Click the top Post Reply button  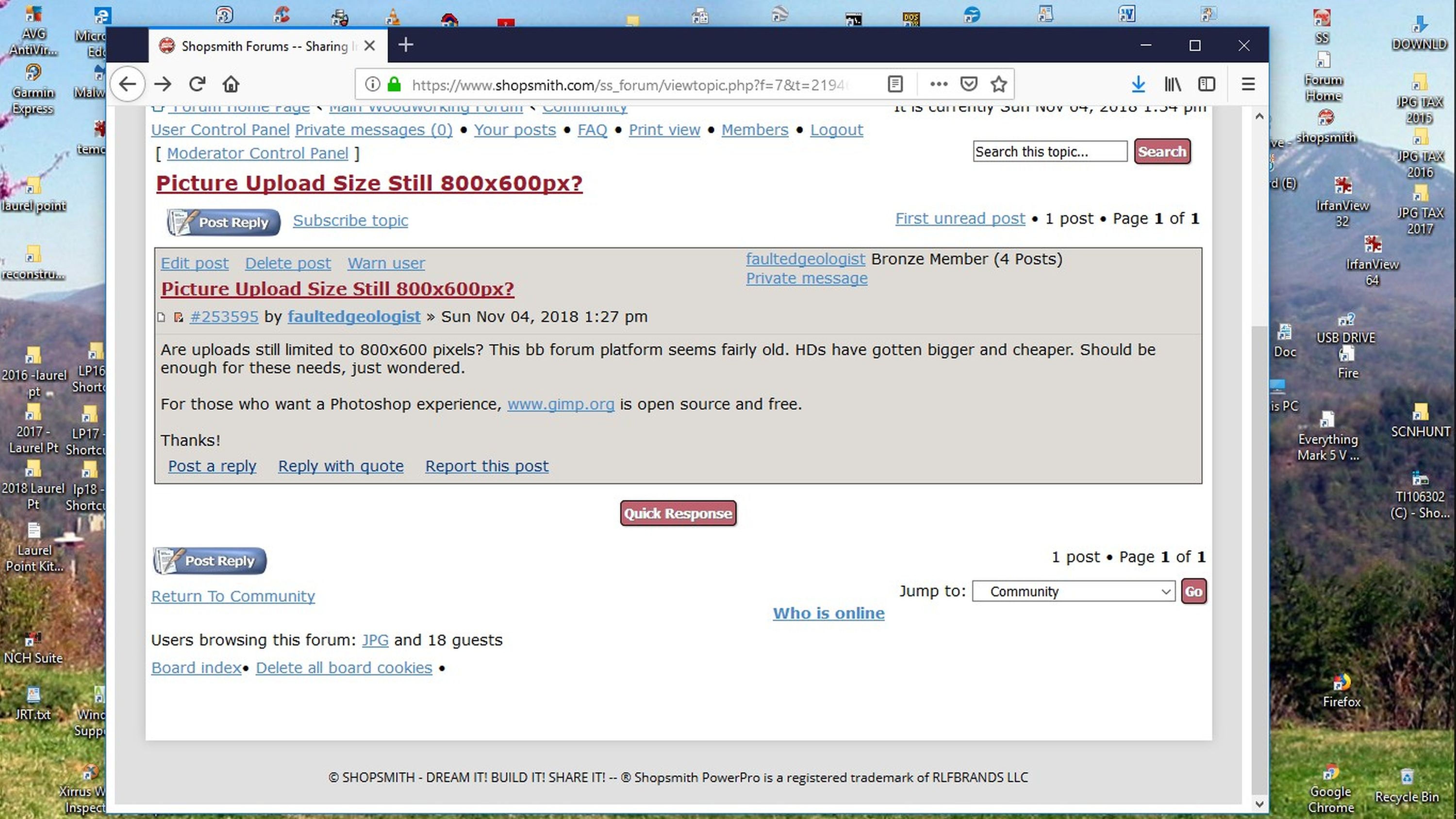pyautogui.click(x=224, y=222)
